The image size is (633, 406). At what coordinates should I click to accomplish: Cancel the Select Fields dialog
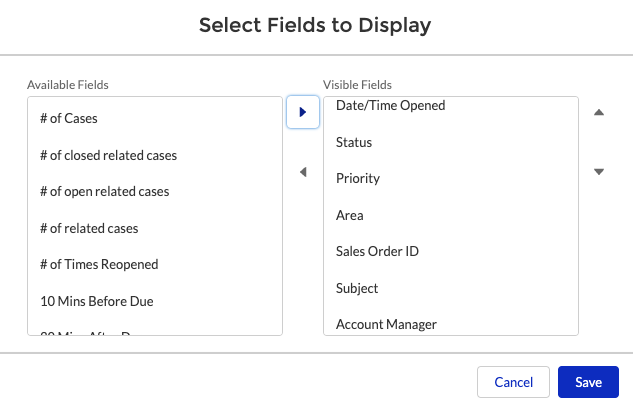click(x=513, y=382)
